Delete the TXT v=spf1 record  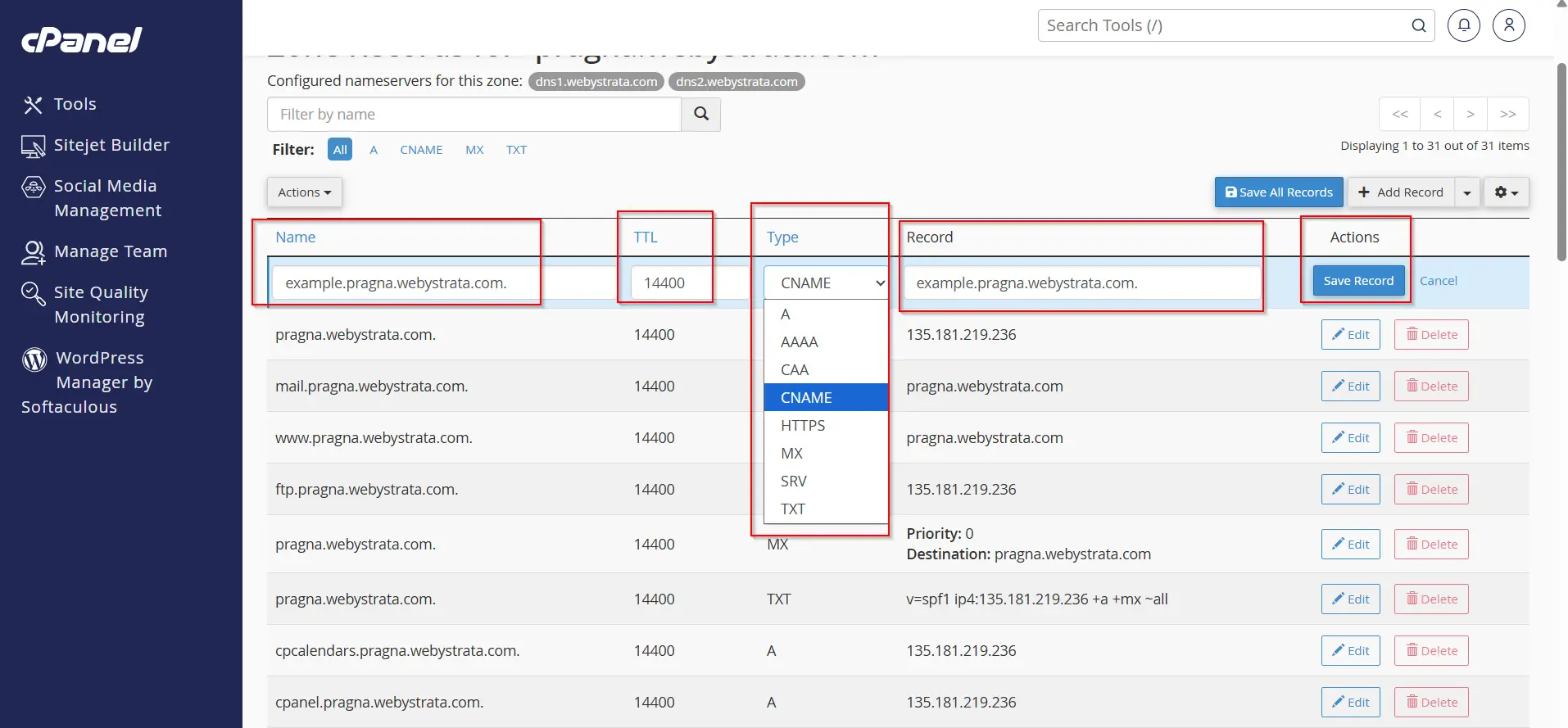1431,599
